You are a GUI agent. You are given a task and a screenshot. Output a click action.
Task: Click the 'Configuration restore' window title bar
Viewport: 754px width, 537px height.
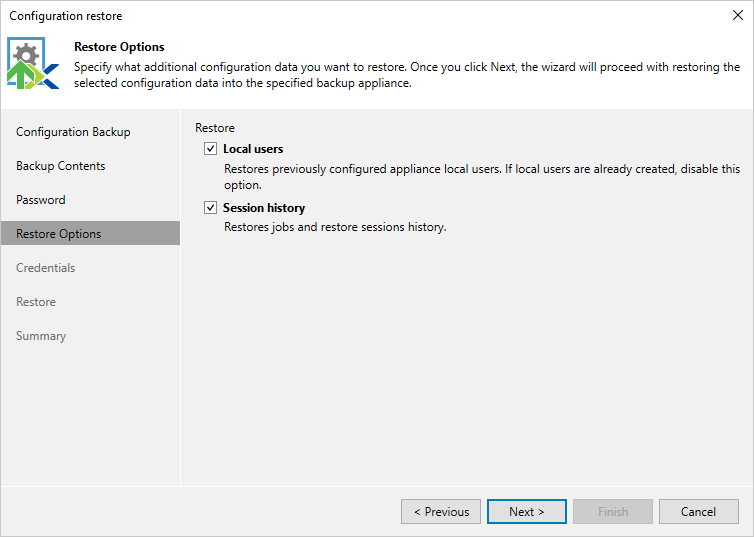tap(300, 16)
